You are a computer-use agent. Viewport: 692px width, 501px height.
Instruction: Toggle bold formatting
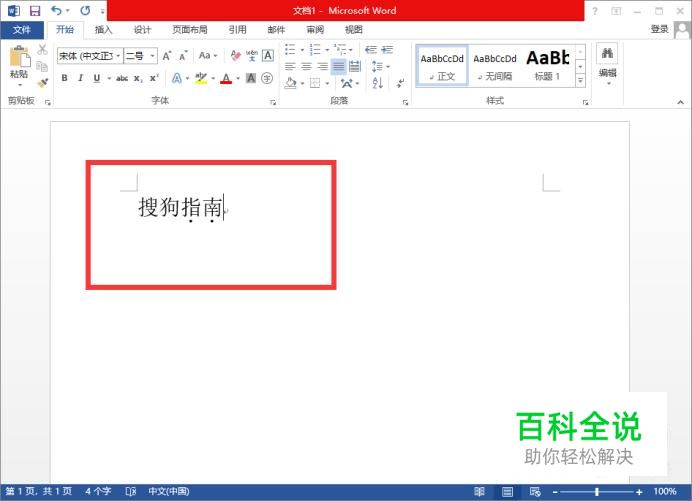[x=64, y=78]
